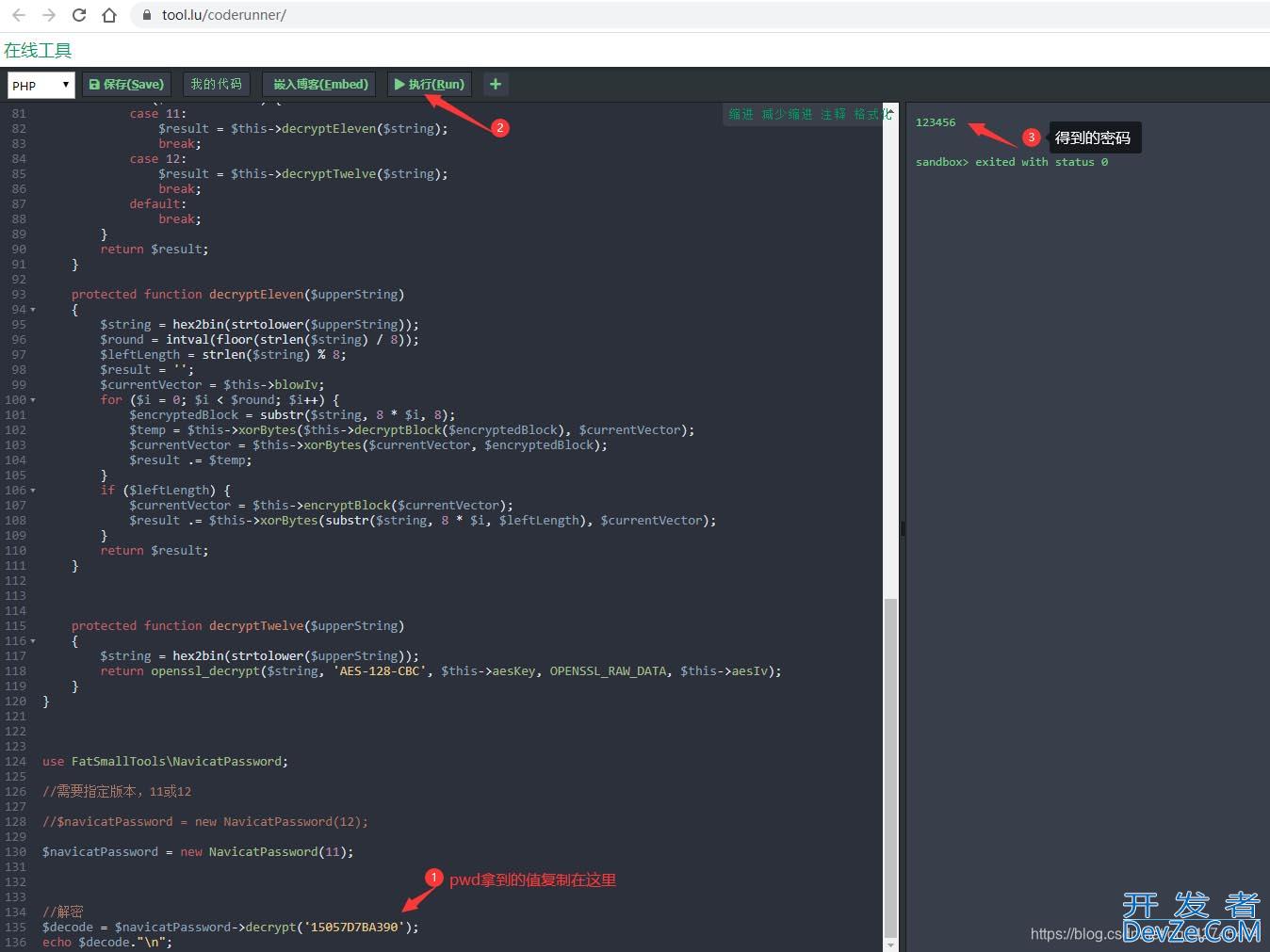Click 'default:' on line 87
The width and height of the screenshot is (1270, 952).
pyautogui.click(x=158, y=204)
